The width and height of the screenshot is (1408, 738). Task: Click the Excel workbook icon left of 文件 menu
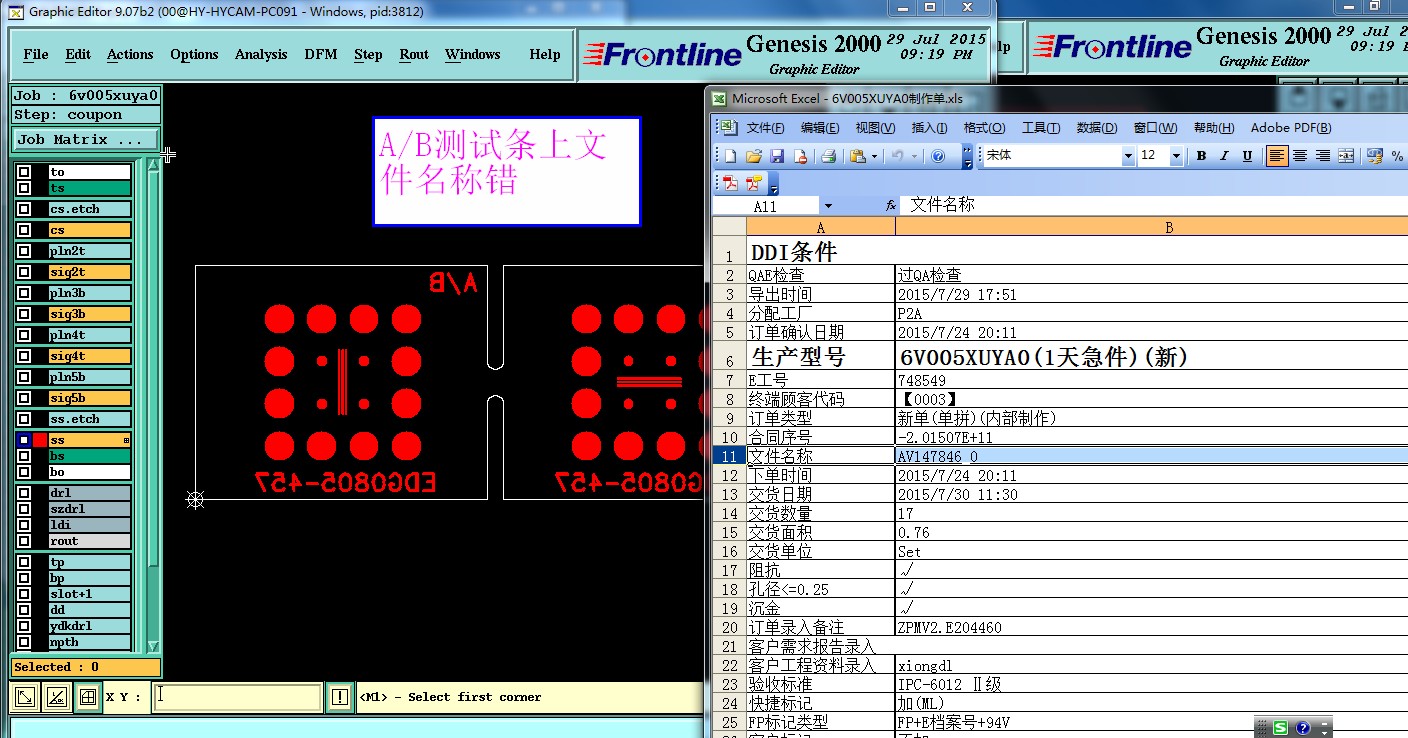tap(727, 128)
